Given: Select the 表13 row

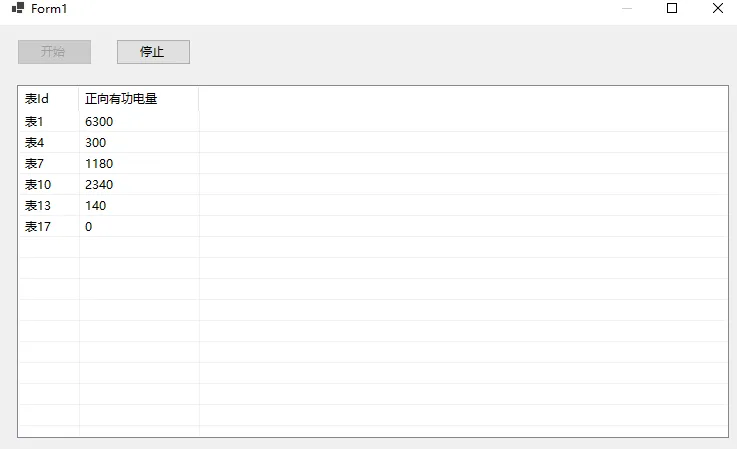Looking at the screenshot, I should (37, 205).
